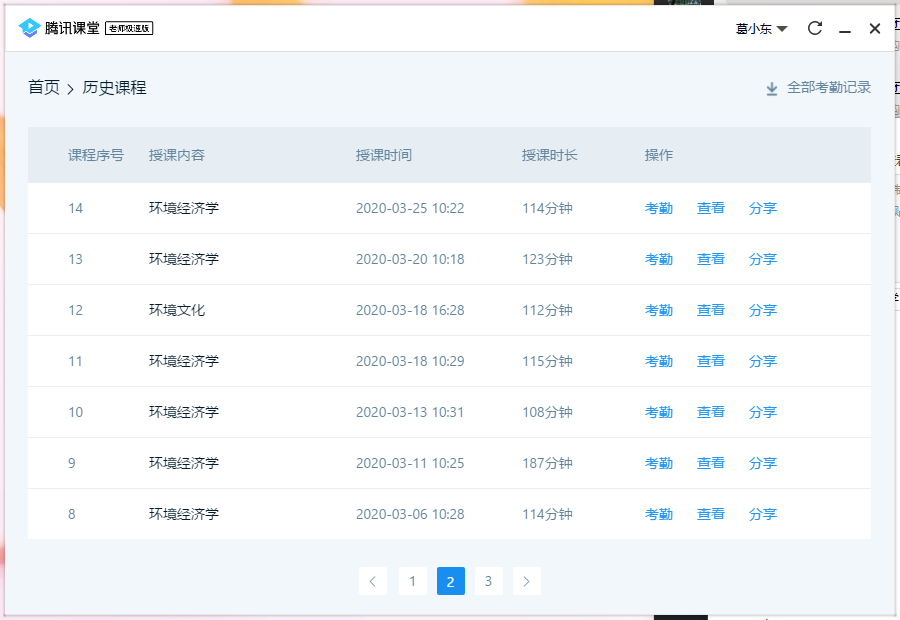This screenshot has width=900, height=620.
Task: Click the Tencent Classroom logo icon
Action: coord(29,28)
